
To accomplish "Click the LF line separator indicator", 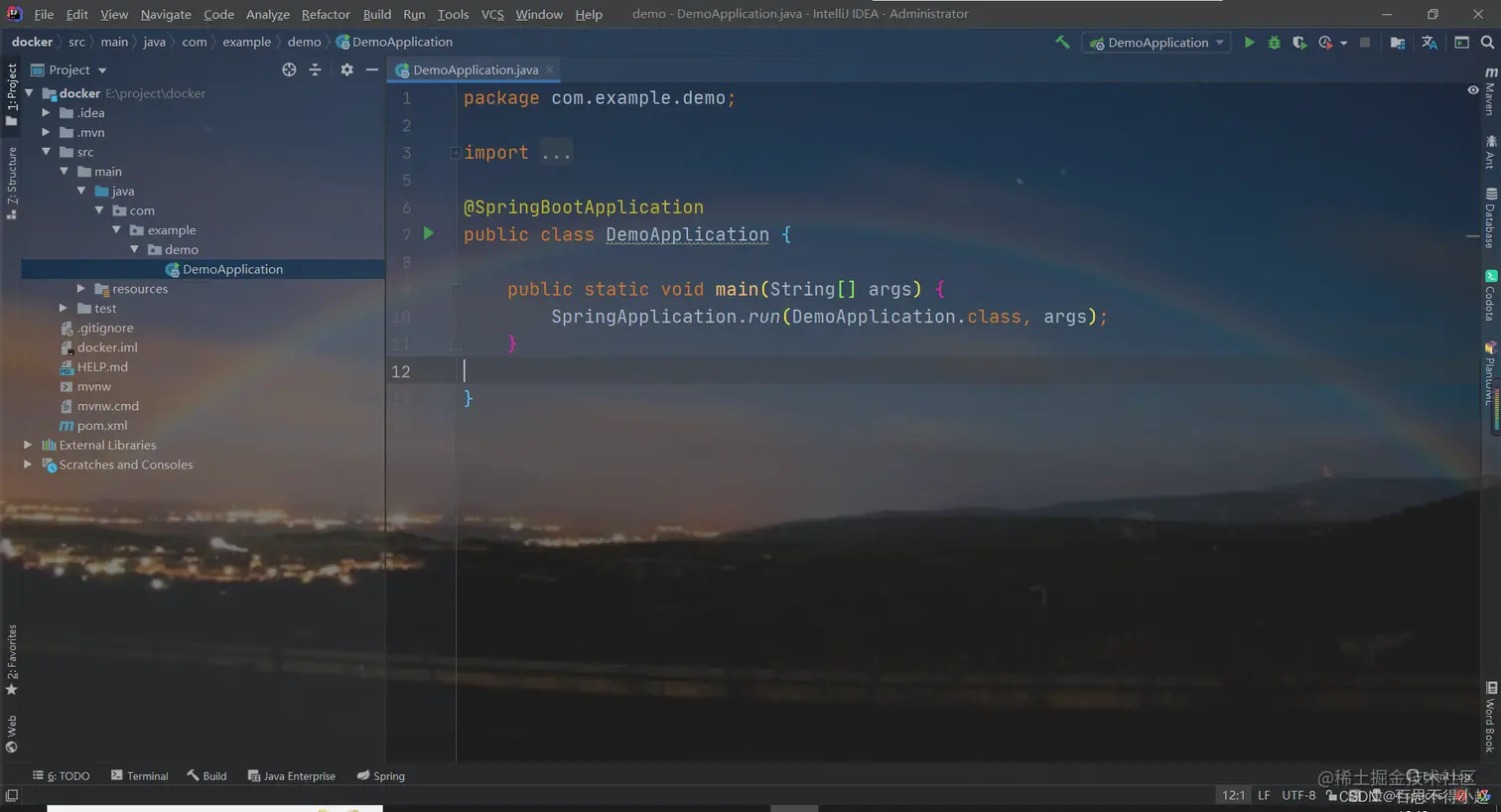I will coord(1264,795).
